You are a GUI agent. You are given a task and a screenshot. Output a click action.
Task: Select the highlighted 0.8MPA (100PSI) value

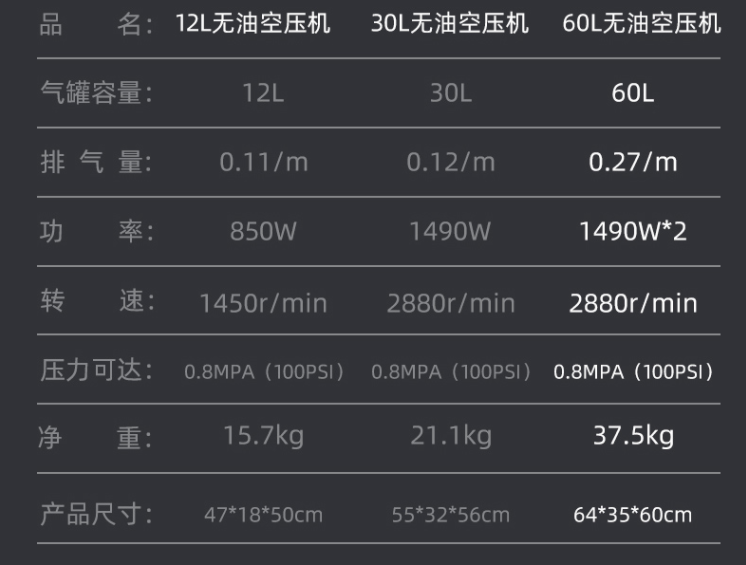[x=633, y=372]
